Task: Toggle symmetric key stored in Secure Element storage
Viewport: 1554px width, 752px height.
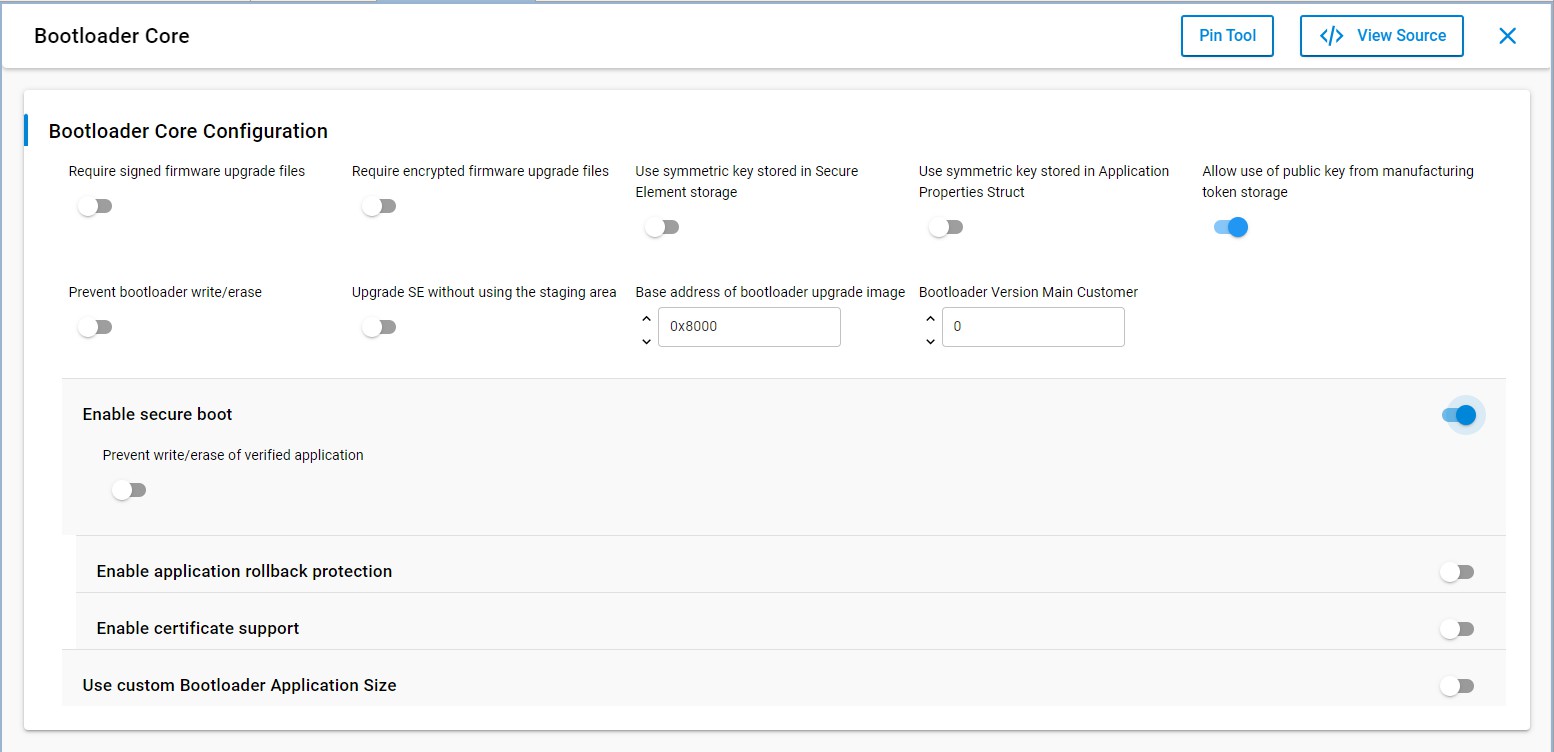Action: [662, 227]
